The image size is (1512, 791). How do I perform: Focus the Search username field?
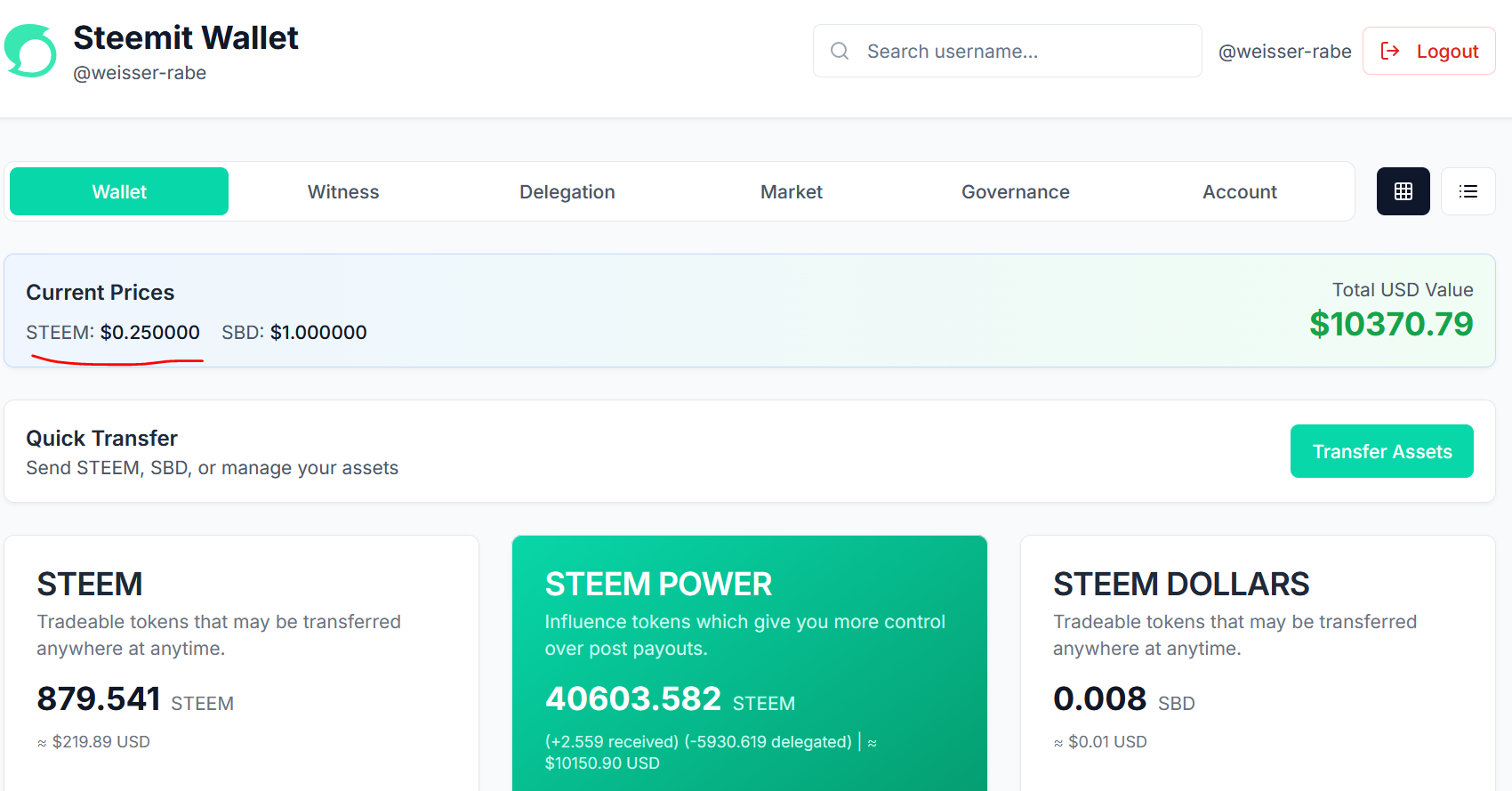[x=1008, y=51]
